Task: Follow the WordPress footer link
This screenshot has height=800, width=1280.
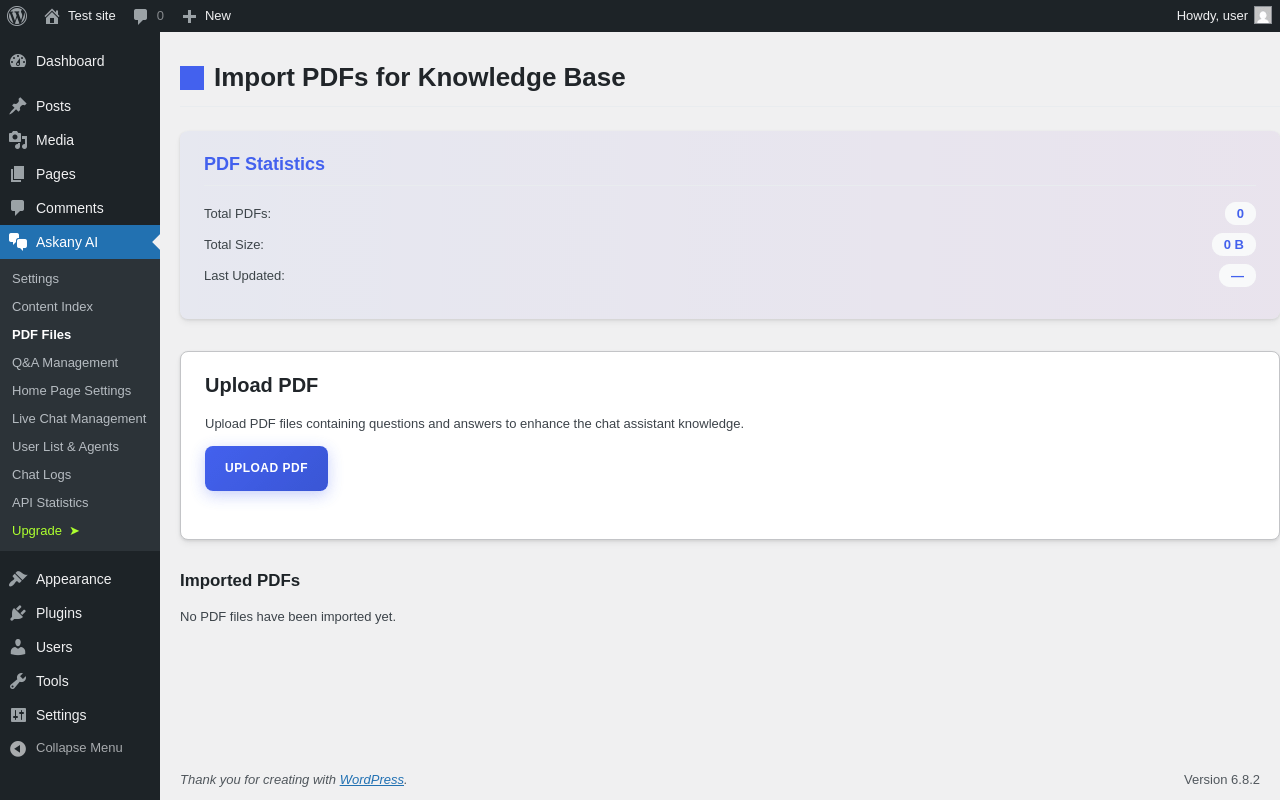Action: pos(372,779)
